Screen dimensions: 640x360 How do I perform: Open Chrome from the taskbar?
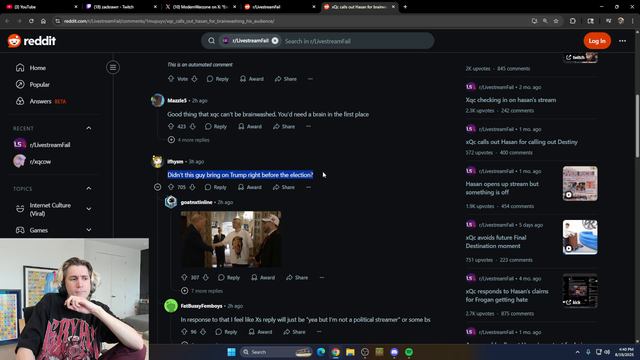coord(336,352)
